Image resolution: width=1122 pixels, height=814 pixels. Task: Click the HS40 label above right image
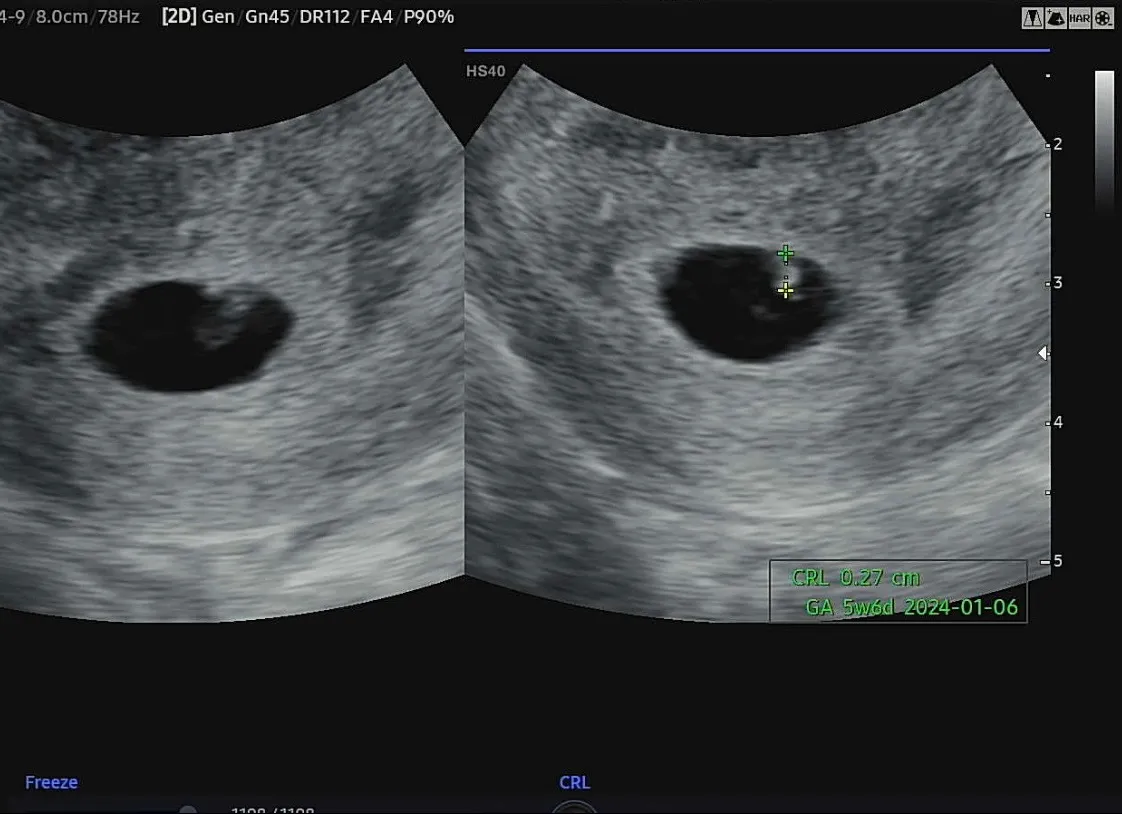[485, 71]
